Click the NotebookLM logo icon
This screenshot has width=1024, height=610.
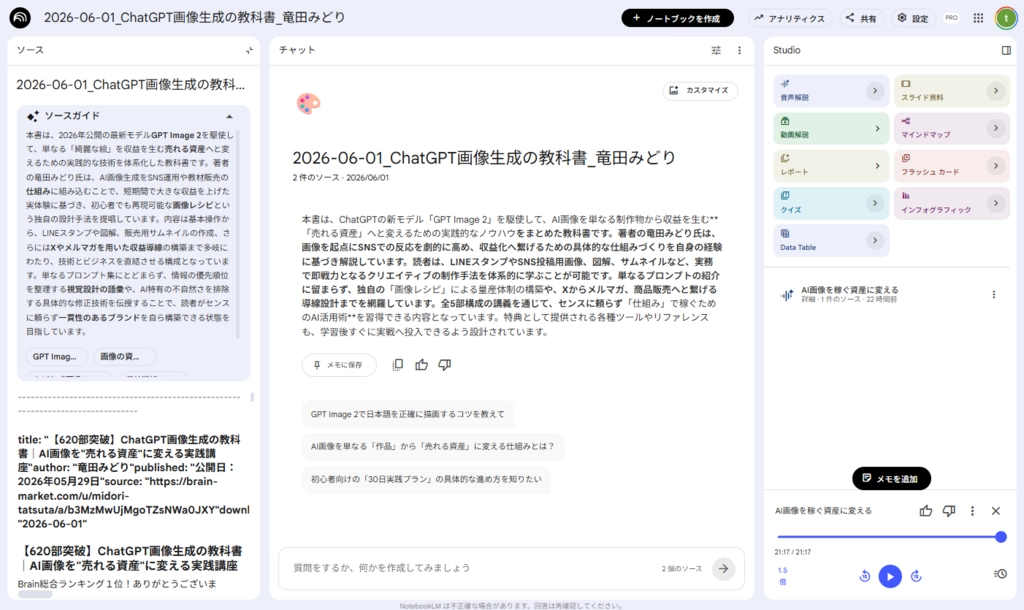point(20,18)
